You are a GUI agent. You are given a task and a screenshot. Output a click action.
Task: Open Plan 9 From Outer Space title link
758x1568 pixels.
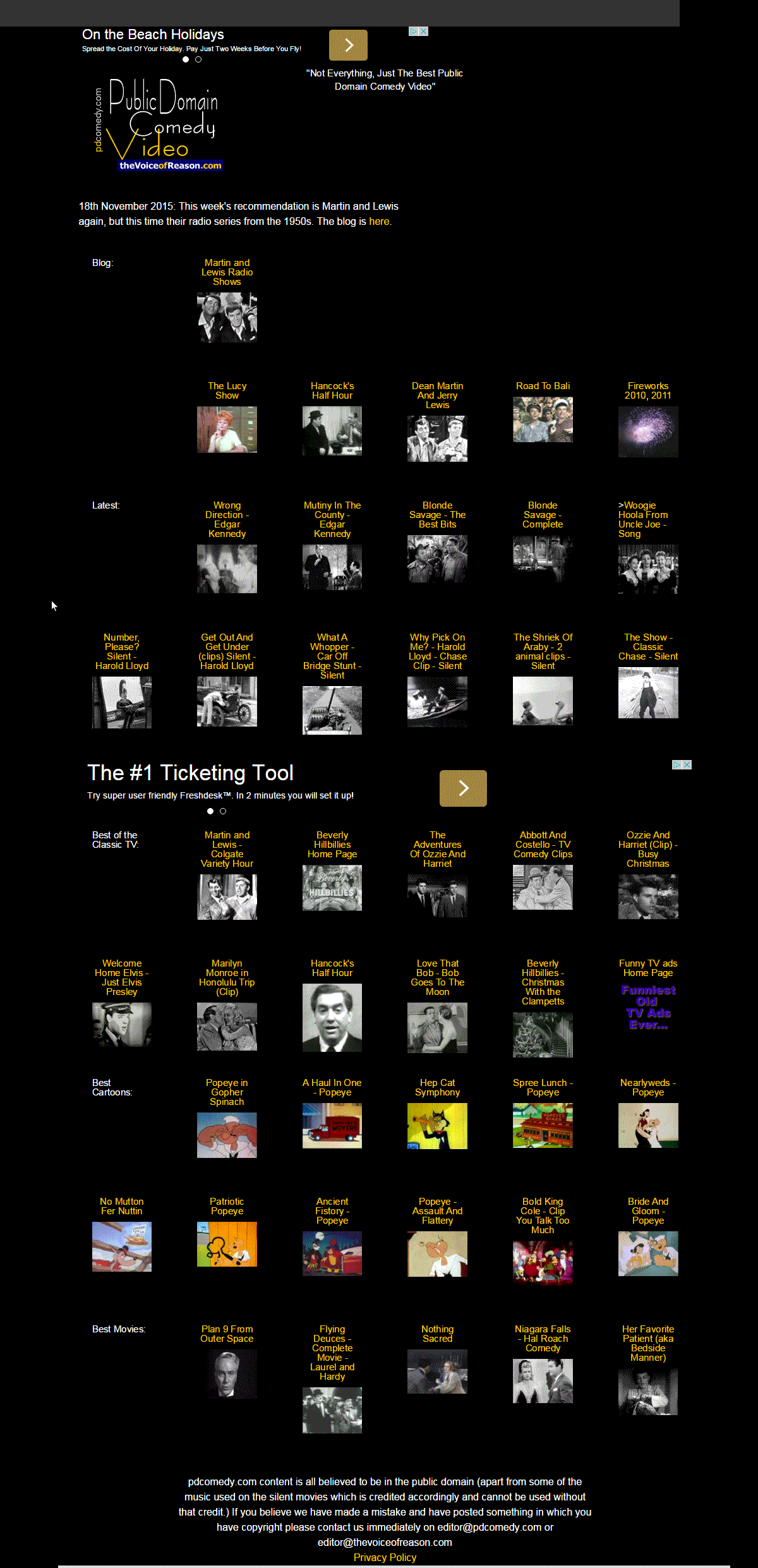coord(227,1334)
